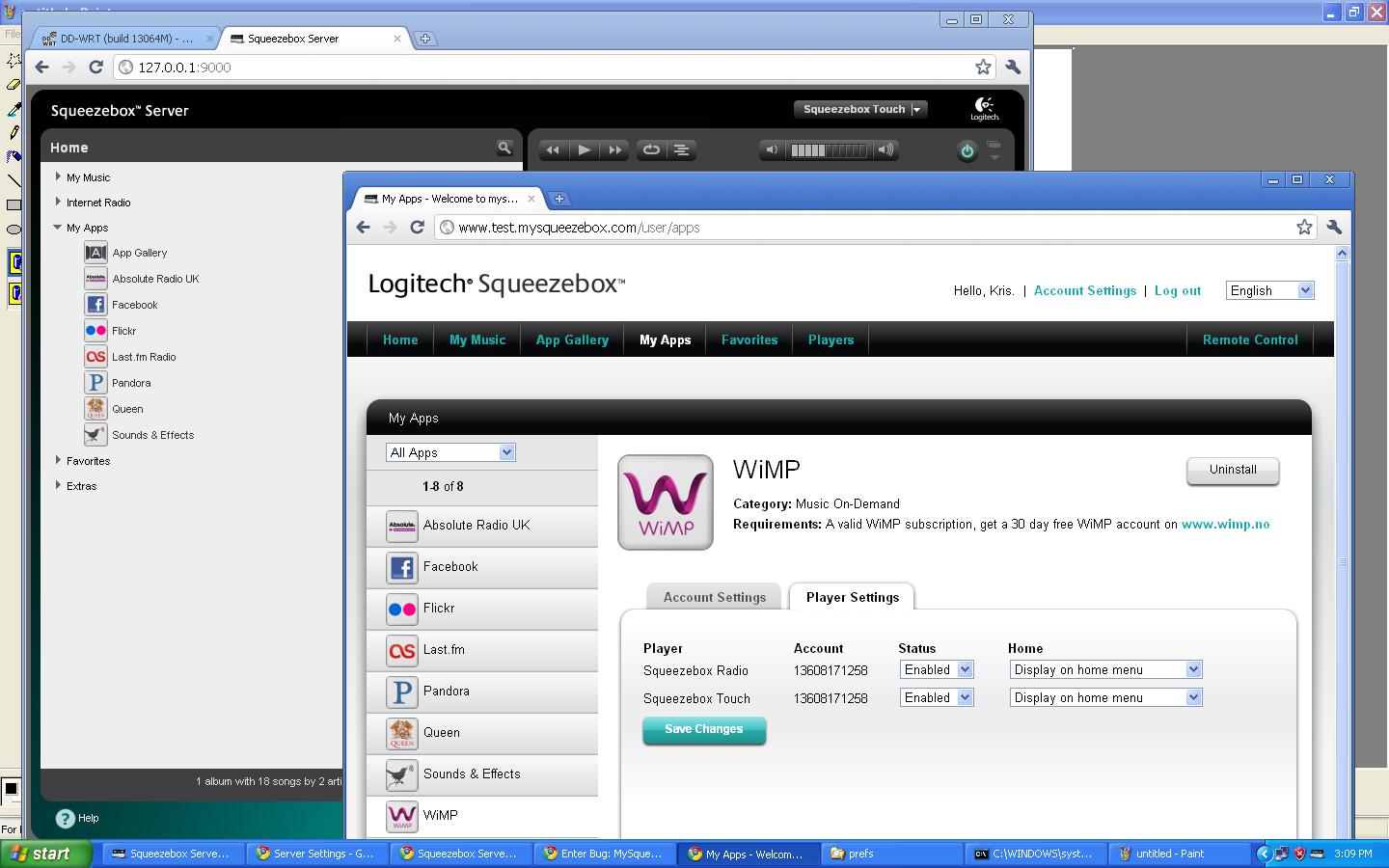Click the Facebook icon in web app list

(401, 567)
